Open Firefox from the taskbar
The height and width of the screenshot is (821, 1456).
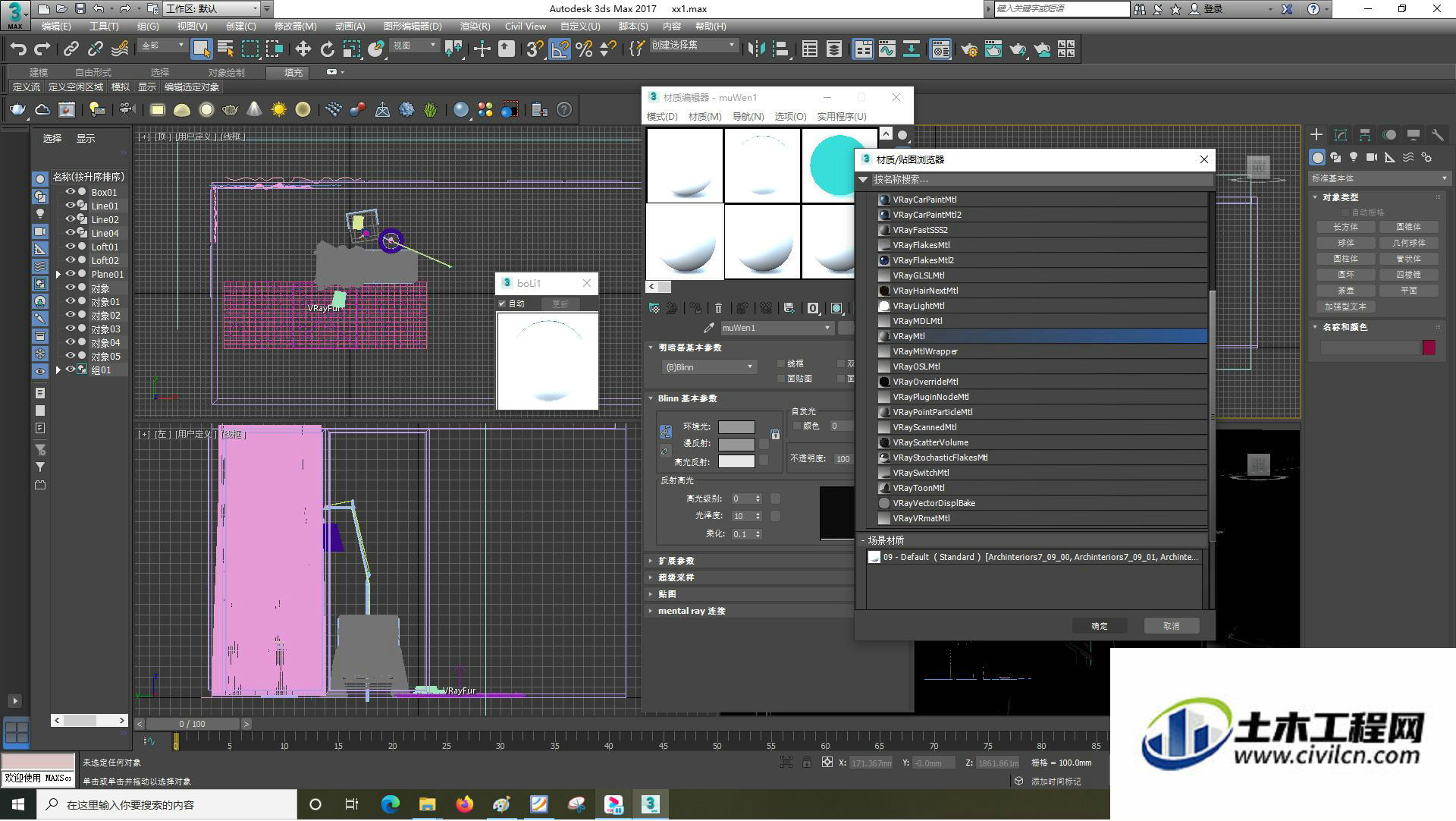click(x=464, y=804)
